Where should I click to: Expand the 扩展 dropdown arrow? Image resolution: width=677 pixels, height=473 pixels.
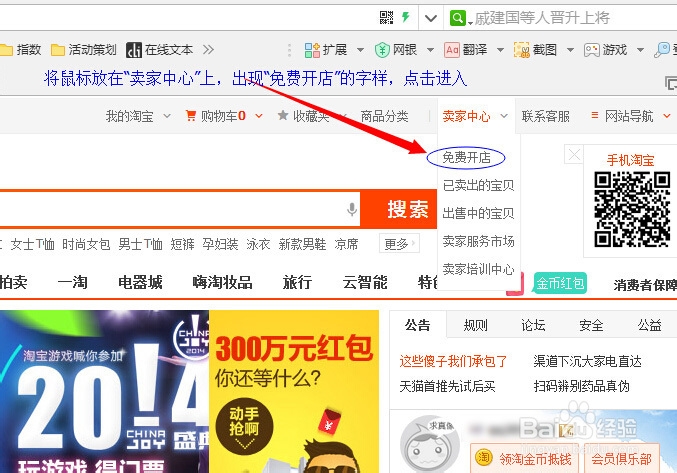click(360, 50)
